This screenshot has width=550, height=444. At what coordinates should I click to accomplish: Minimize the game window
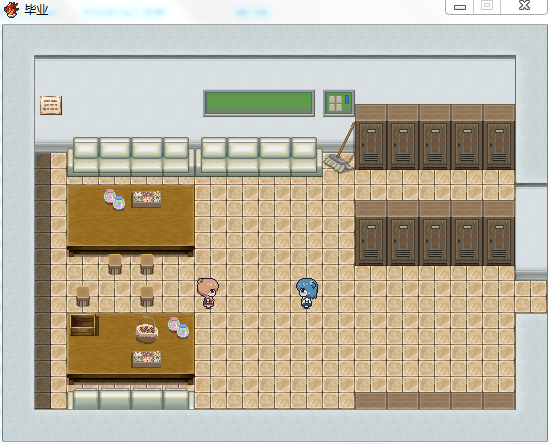(460, 7)
